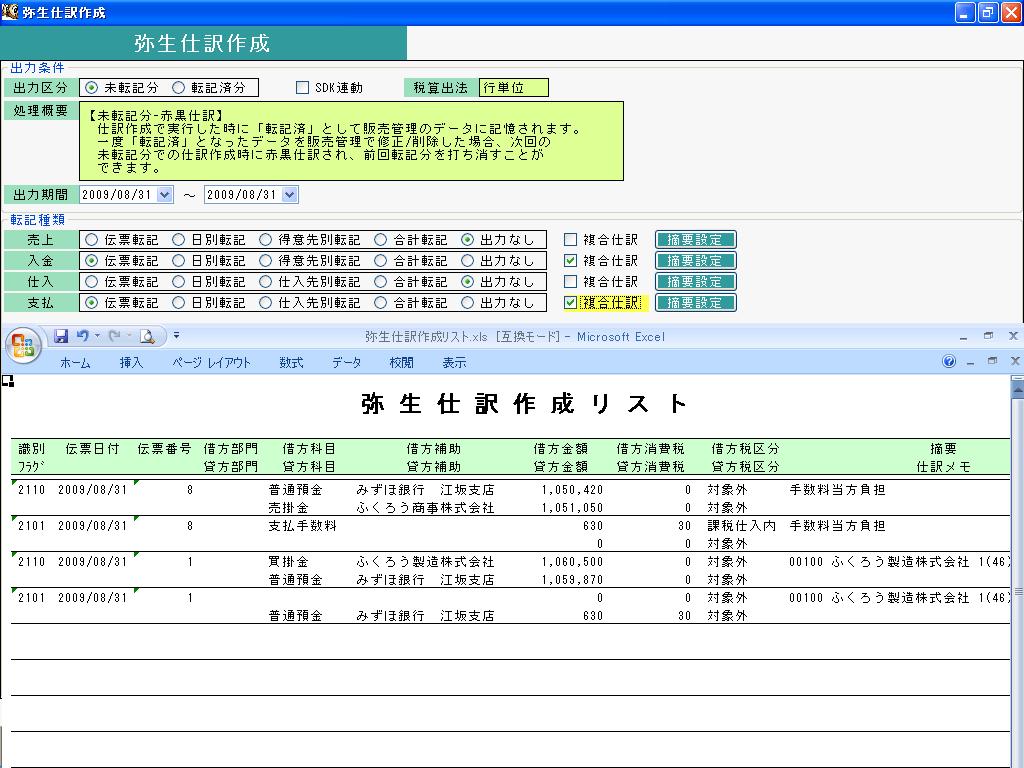The image size is (1024, 768).
Task: Open the ホーム ribbon tab
Action: click(75, 362)
